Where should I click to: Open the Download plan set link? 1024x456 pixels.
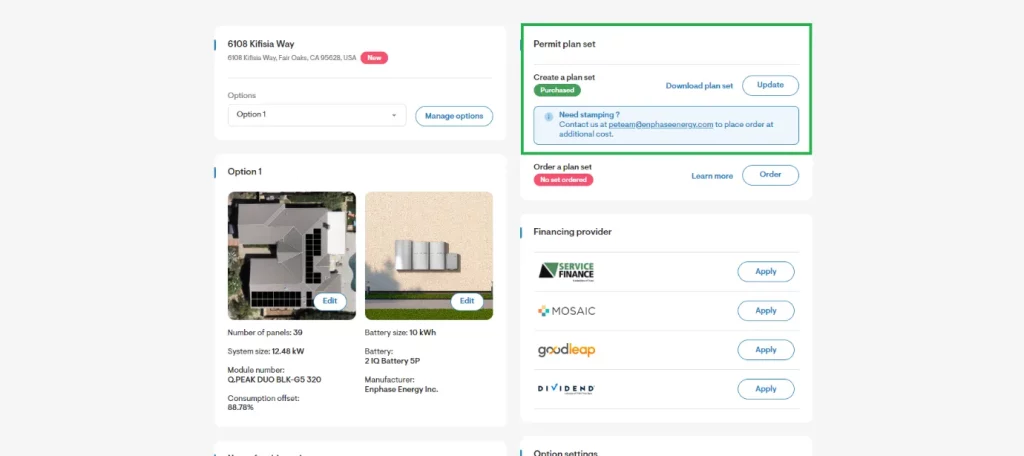(x=699, y=86)
